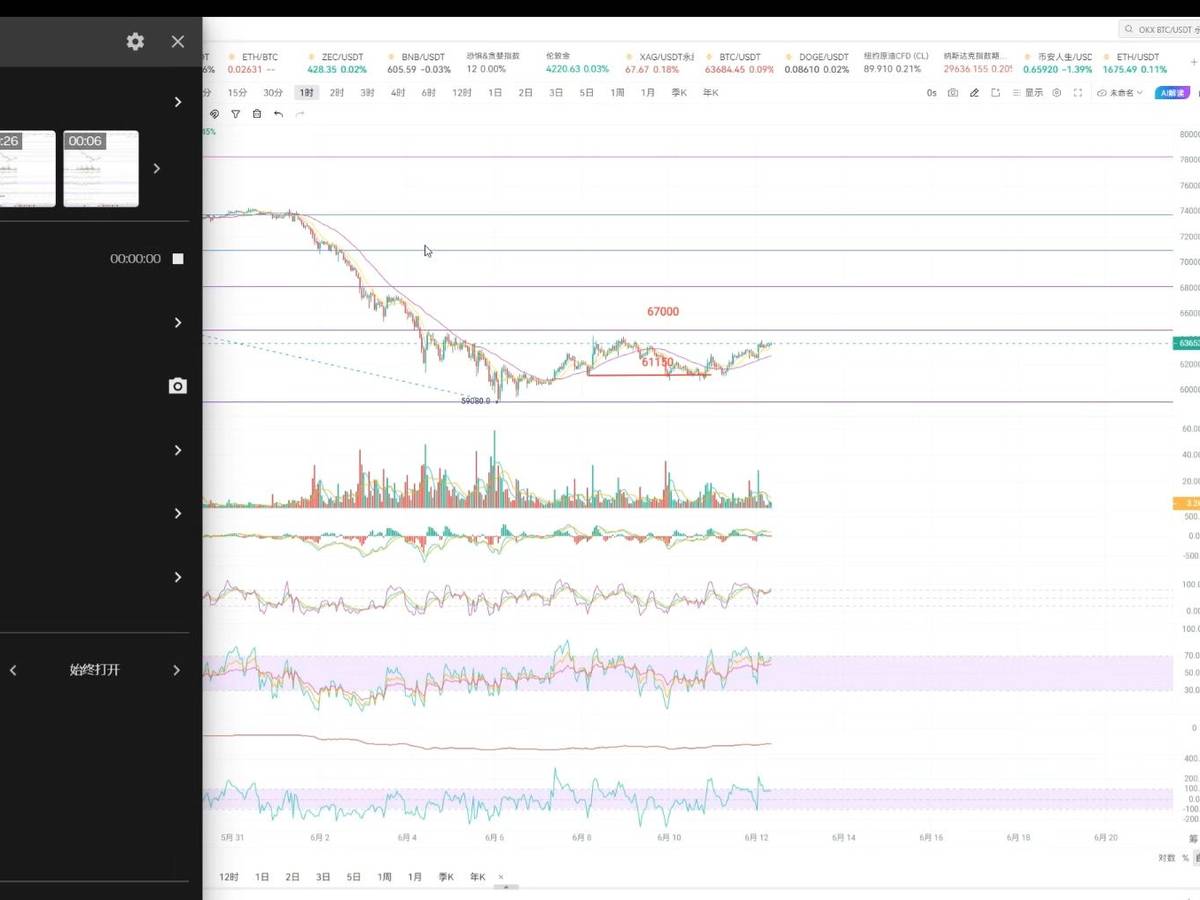Image resolution: width=1200 pixels, height=900 pixels.
Task: Click the 59080.0 low price label
Action: point(476,401)
